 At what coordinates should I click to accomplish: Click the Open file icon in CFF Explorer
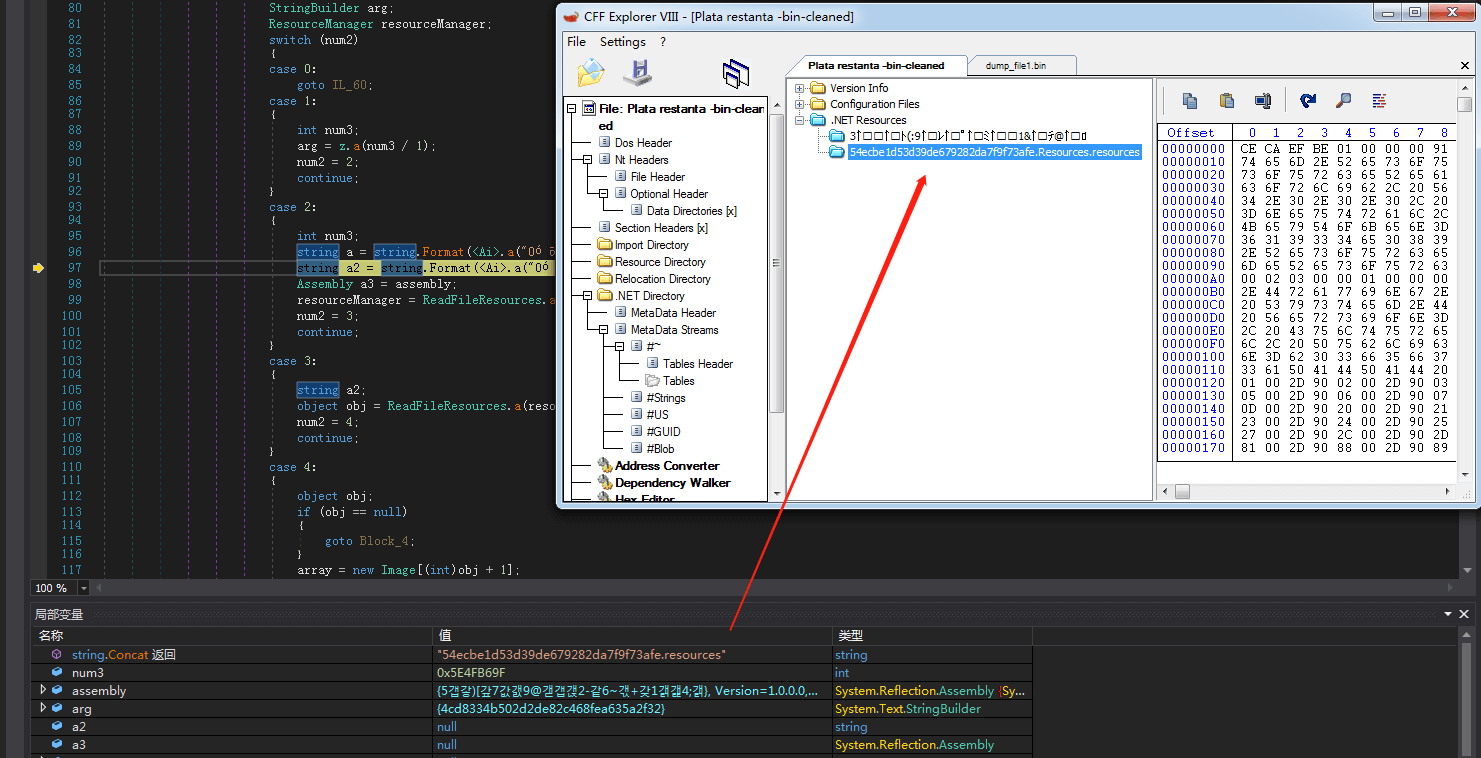click(591, 73)
